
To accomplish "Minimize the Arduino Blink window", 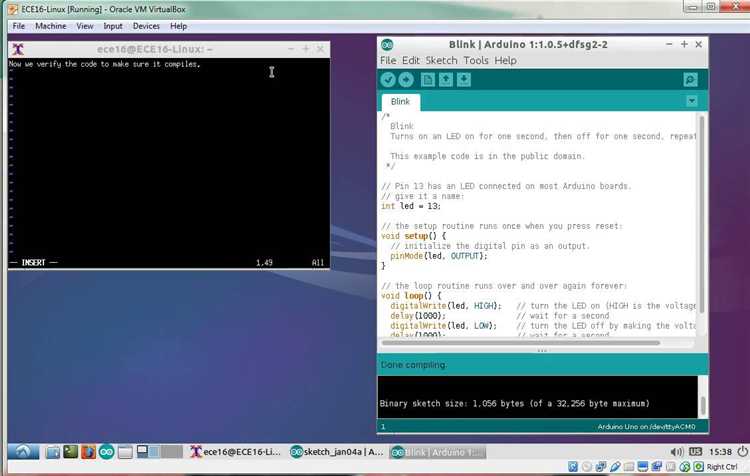I will pos(669,44).
